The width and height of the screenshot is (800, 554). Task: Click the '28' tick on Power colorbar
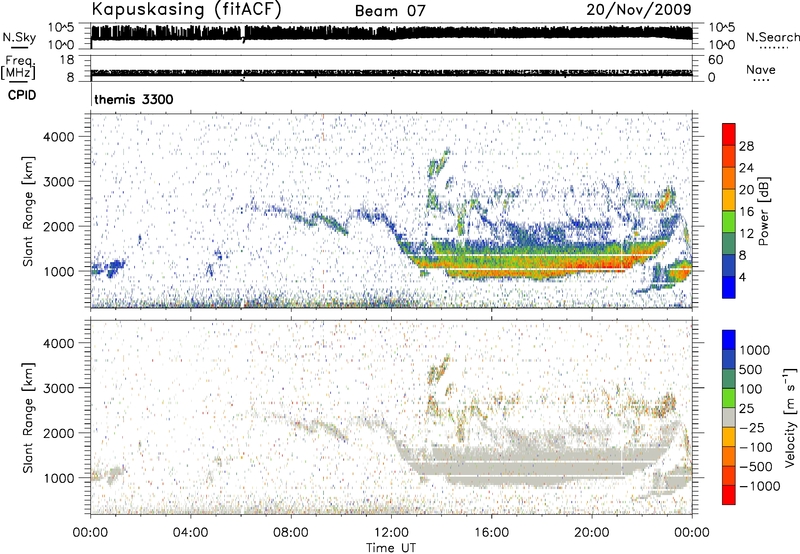coord(746,146)
